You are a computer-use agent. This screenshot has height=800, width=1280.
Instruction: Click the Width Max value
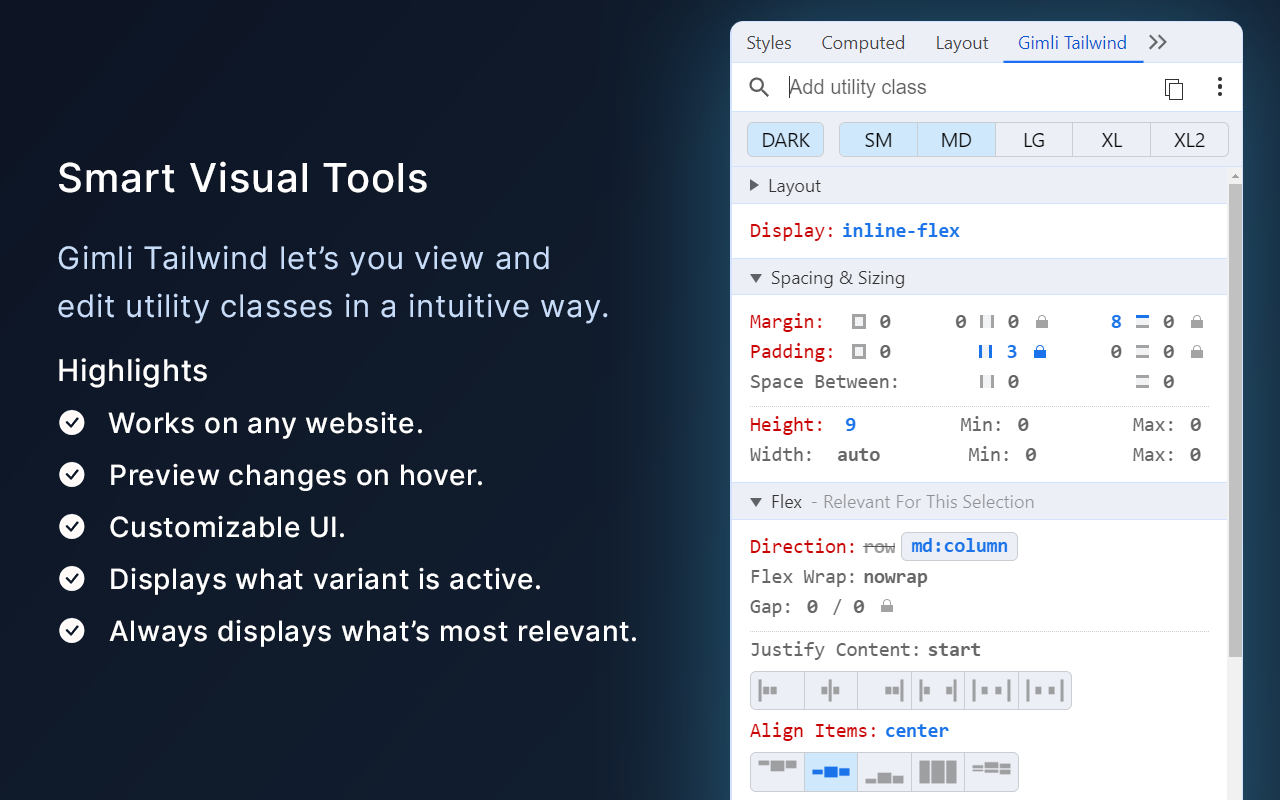pos(1195,455)
